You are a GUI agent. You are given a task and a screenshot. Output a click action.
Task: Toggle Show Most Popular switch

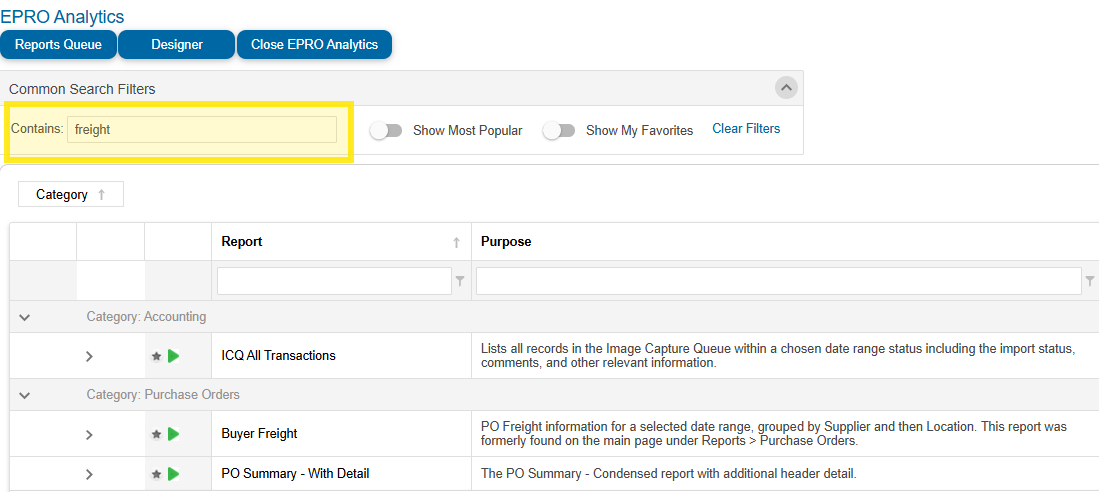click(x=386, y=130)
